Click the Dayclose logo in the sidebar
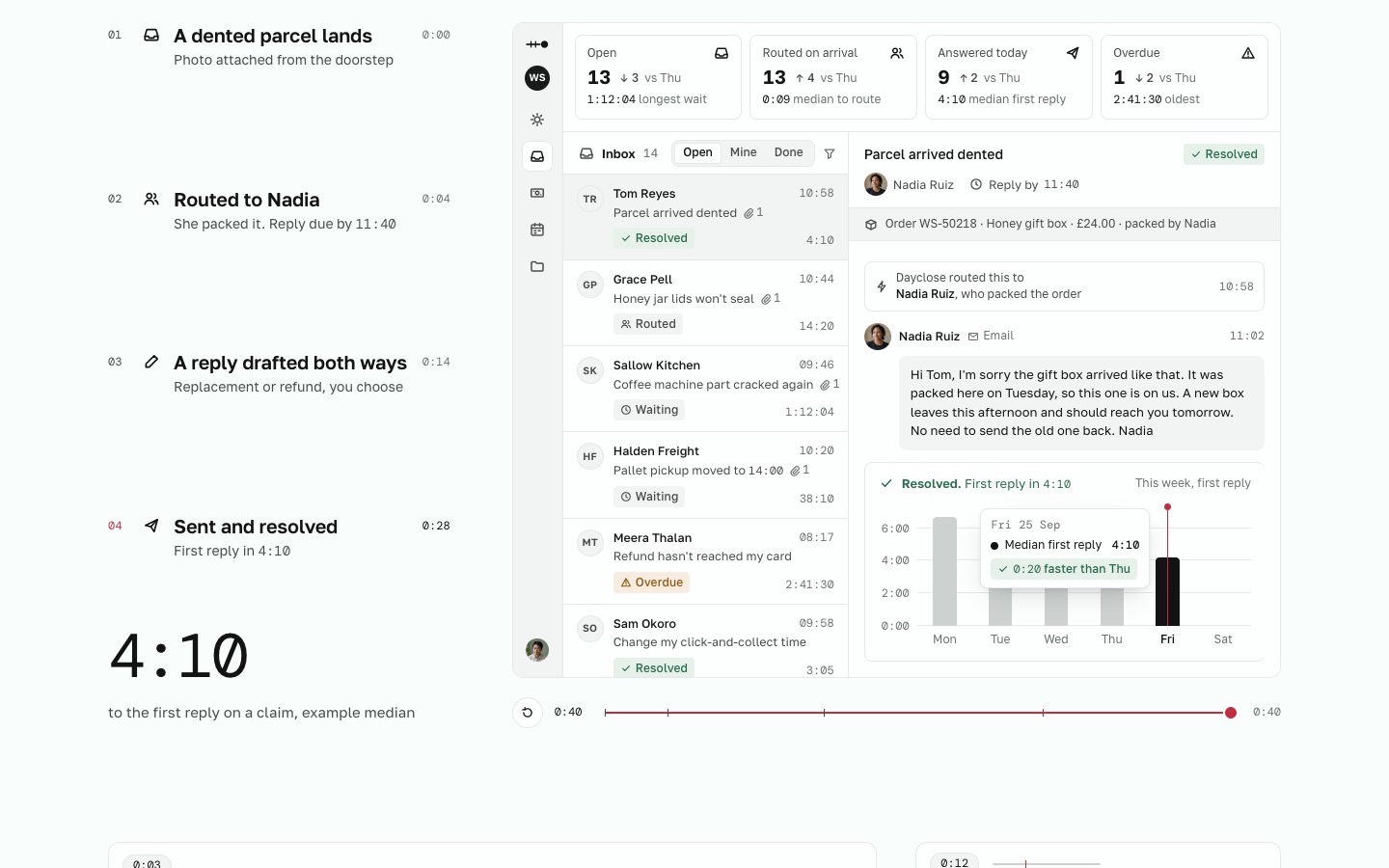1389x868 pixels. click(x=537, y=44)
